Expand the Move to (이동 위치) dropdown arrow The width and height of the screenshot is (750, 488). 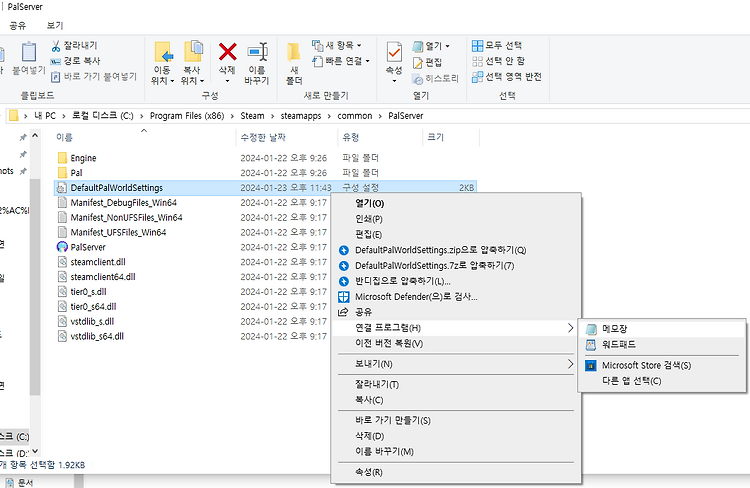pyautogui.click(x=172, y=81)
